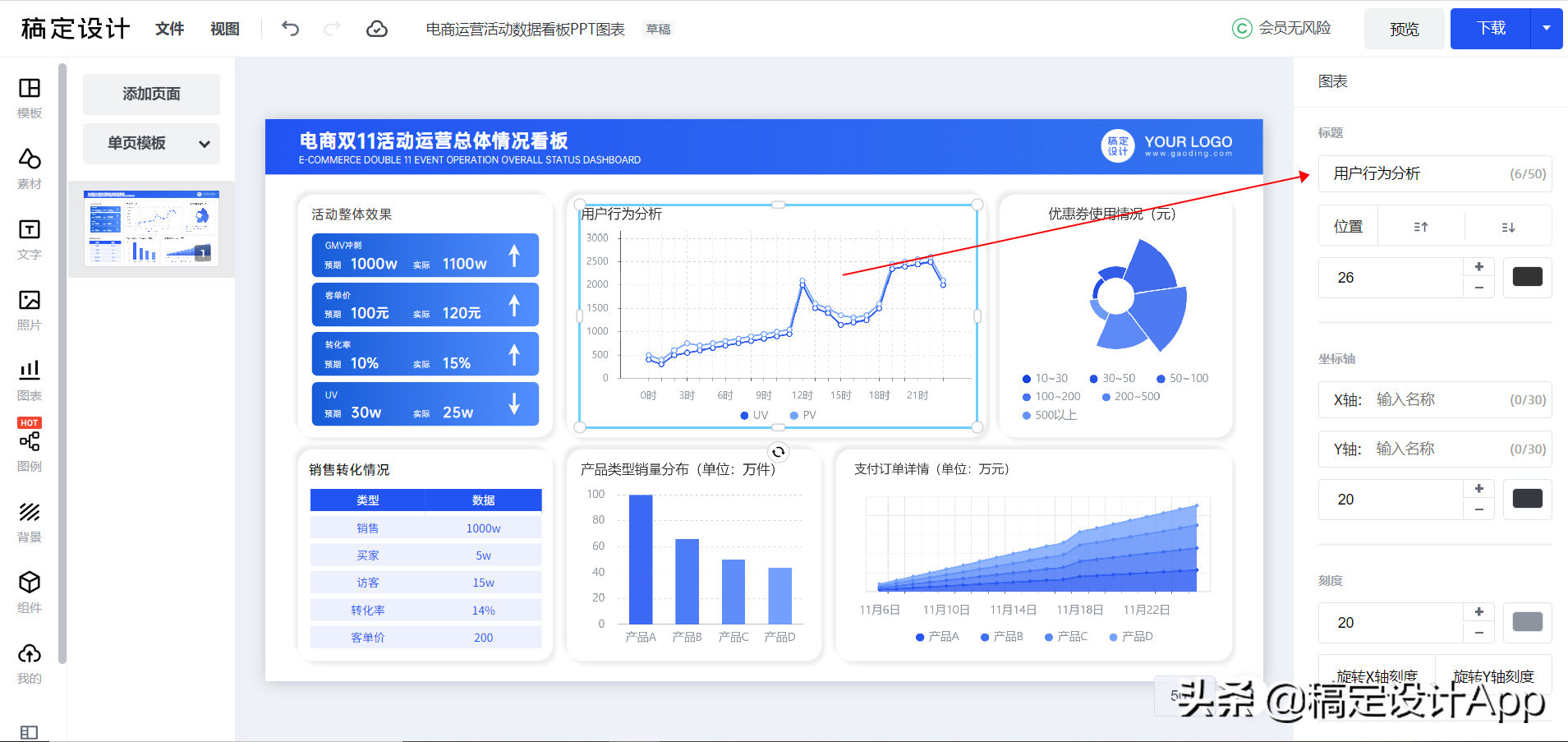
Task: Select the UV 30w card on canvas
Action: coord(425,404)
